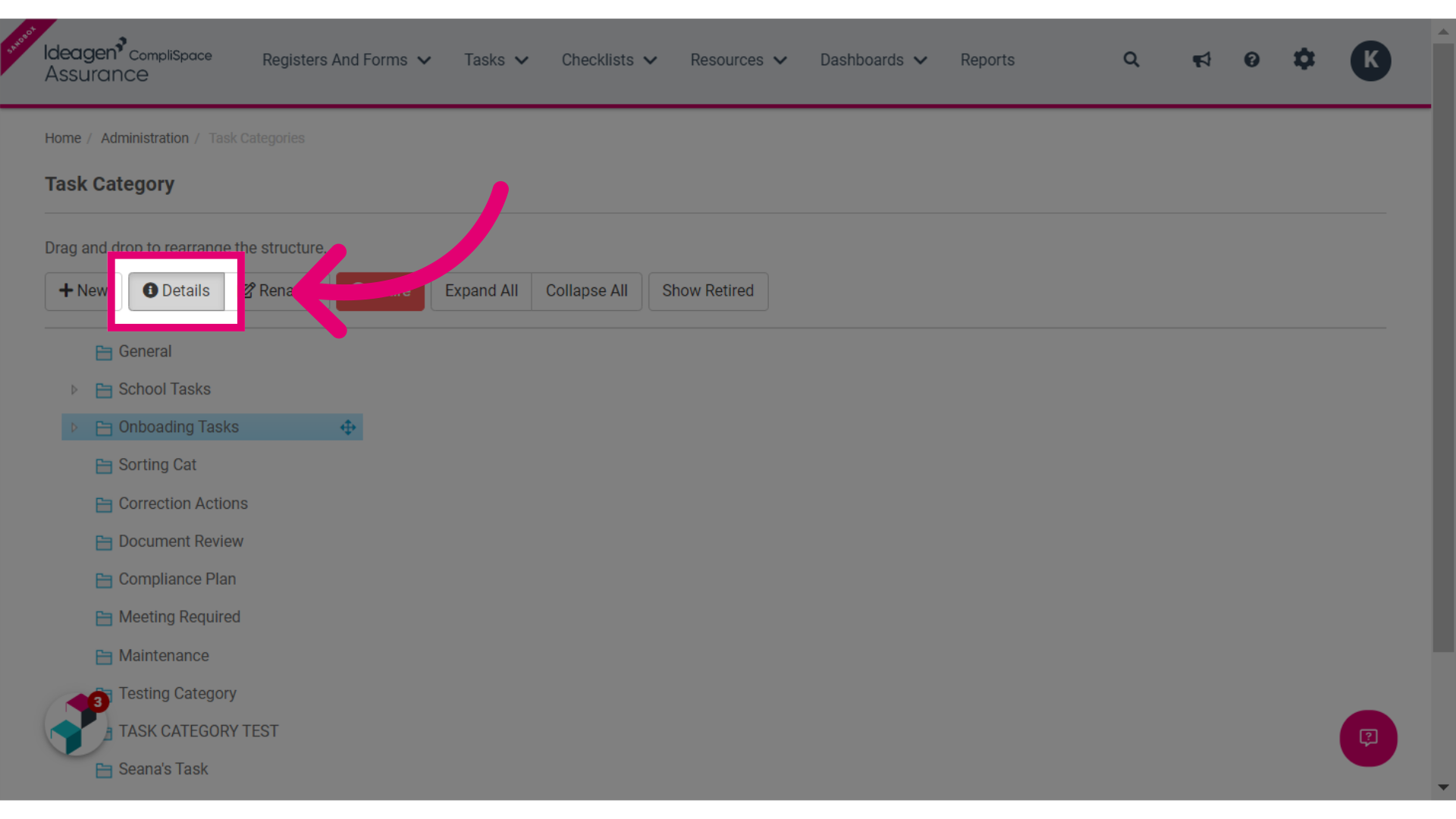Click Expand All button
This screenshot has height=819, width=1456.
[482, 291]
